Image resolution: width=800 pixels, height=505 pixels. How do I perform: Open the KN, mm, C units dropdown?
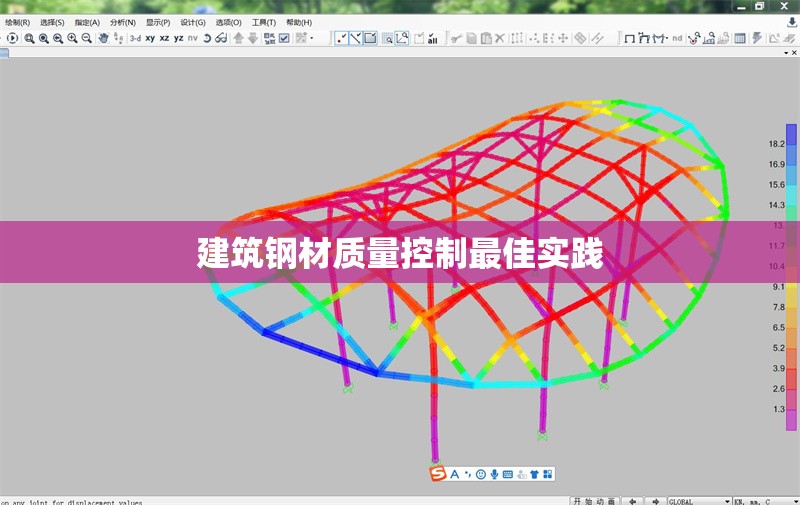[766, 501]
